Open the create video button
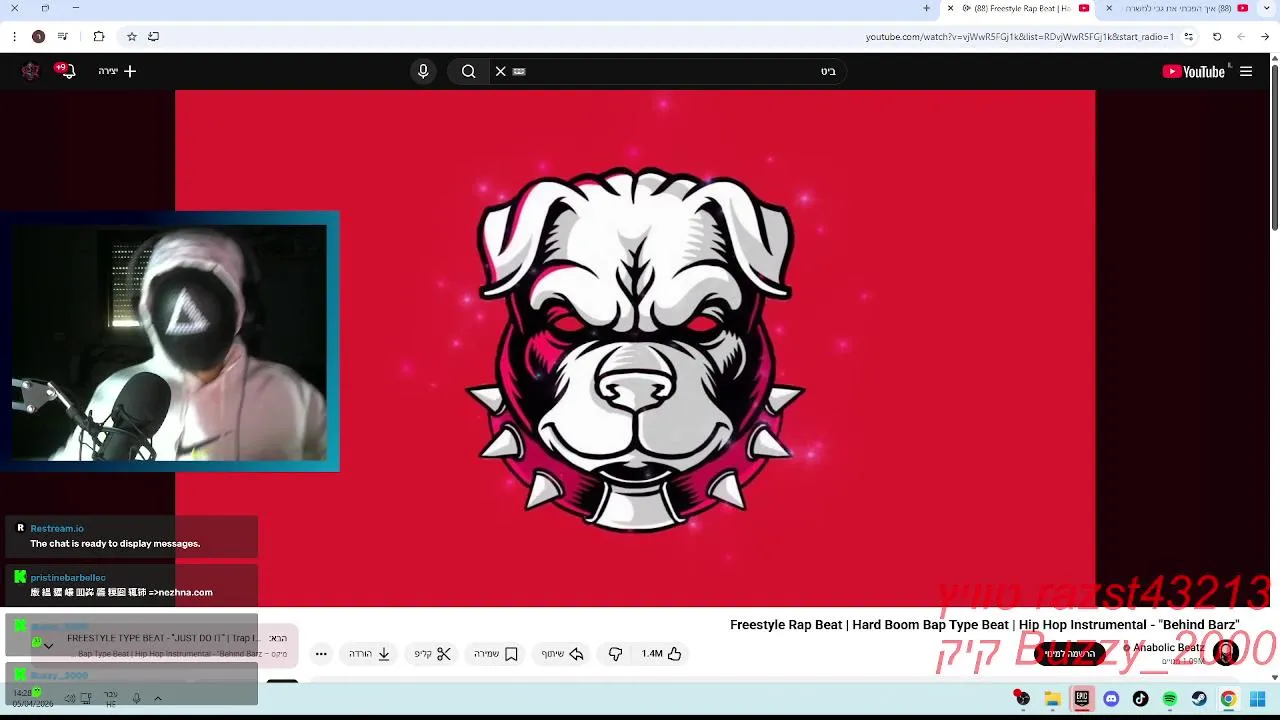1280x720 pixels. pos(117,71)
